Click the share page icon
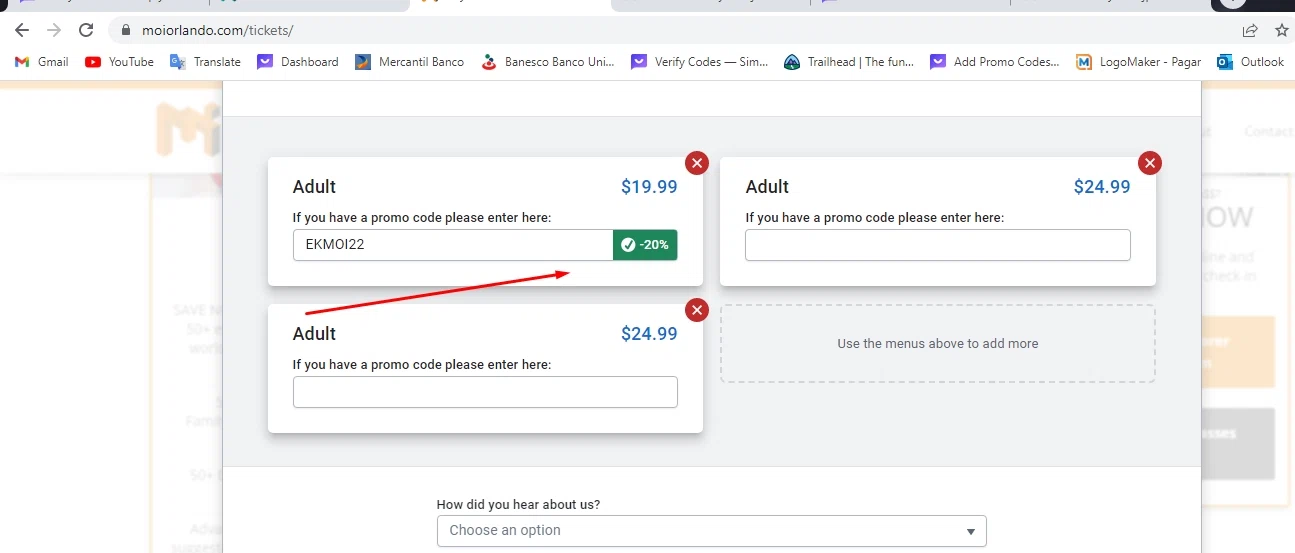The image size is (1295, 553). (1250, 30)
